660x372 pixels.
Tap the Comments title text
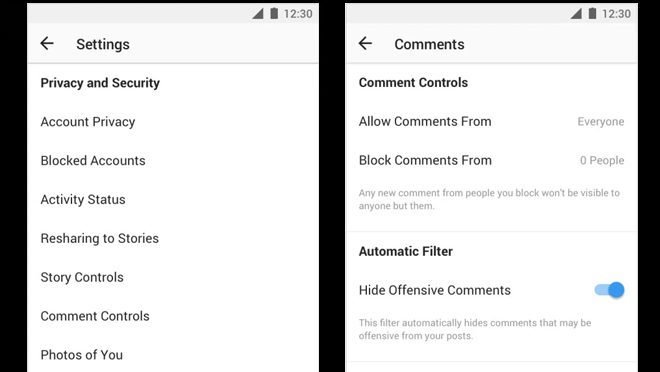coord(429,44)
